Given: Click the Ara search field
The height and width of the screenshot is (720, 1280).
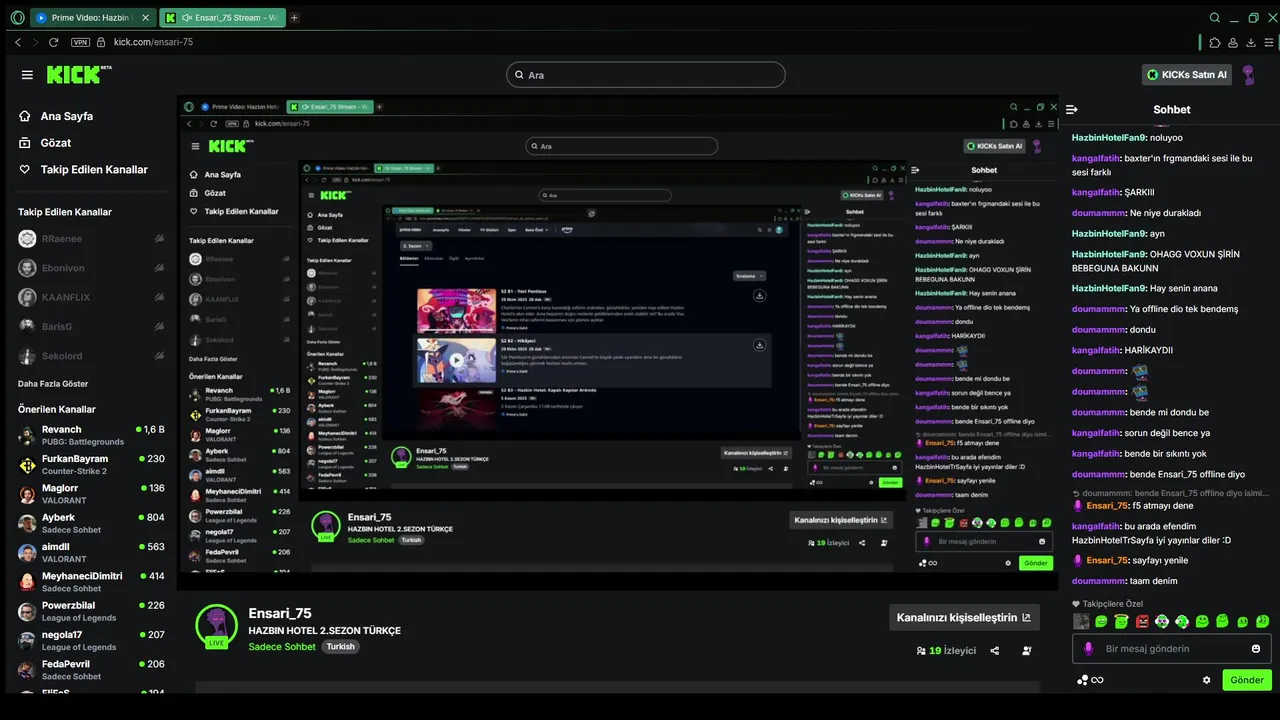Looking at the screenshot, I should 646,75.
